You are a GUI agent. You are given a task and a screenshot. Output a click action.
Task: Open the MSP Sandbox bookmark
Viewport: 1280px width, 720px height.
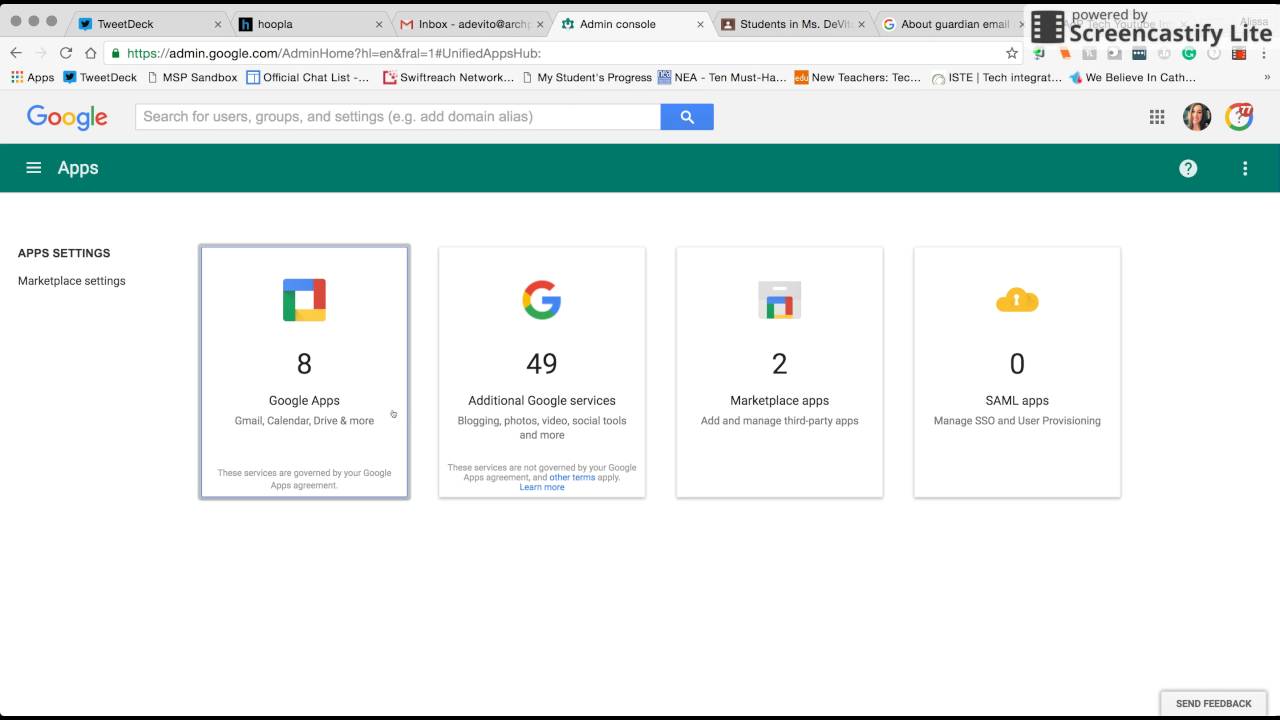(x=192, y=77)
